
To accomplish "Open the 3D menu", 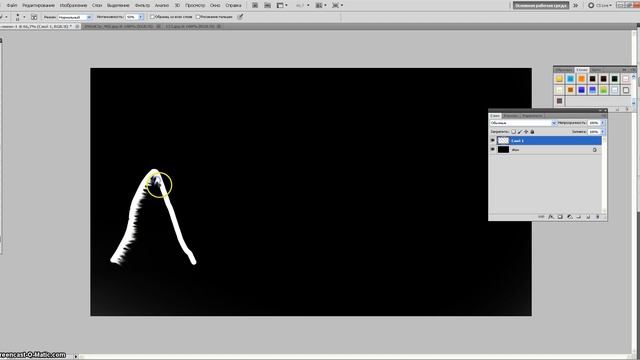I will click(x=177, y=6).
